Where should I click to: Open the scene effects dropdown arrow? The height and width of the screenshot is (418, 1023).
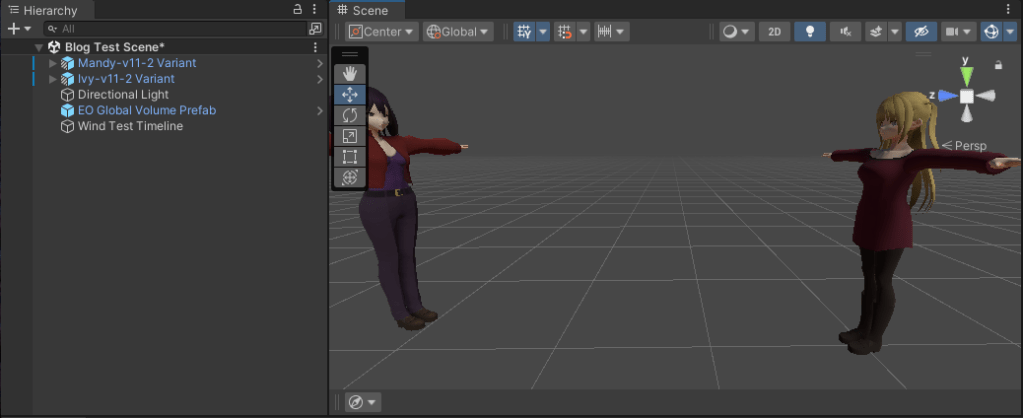point(894,31)
